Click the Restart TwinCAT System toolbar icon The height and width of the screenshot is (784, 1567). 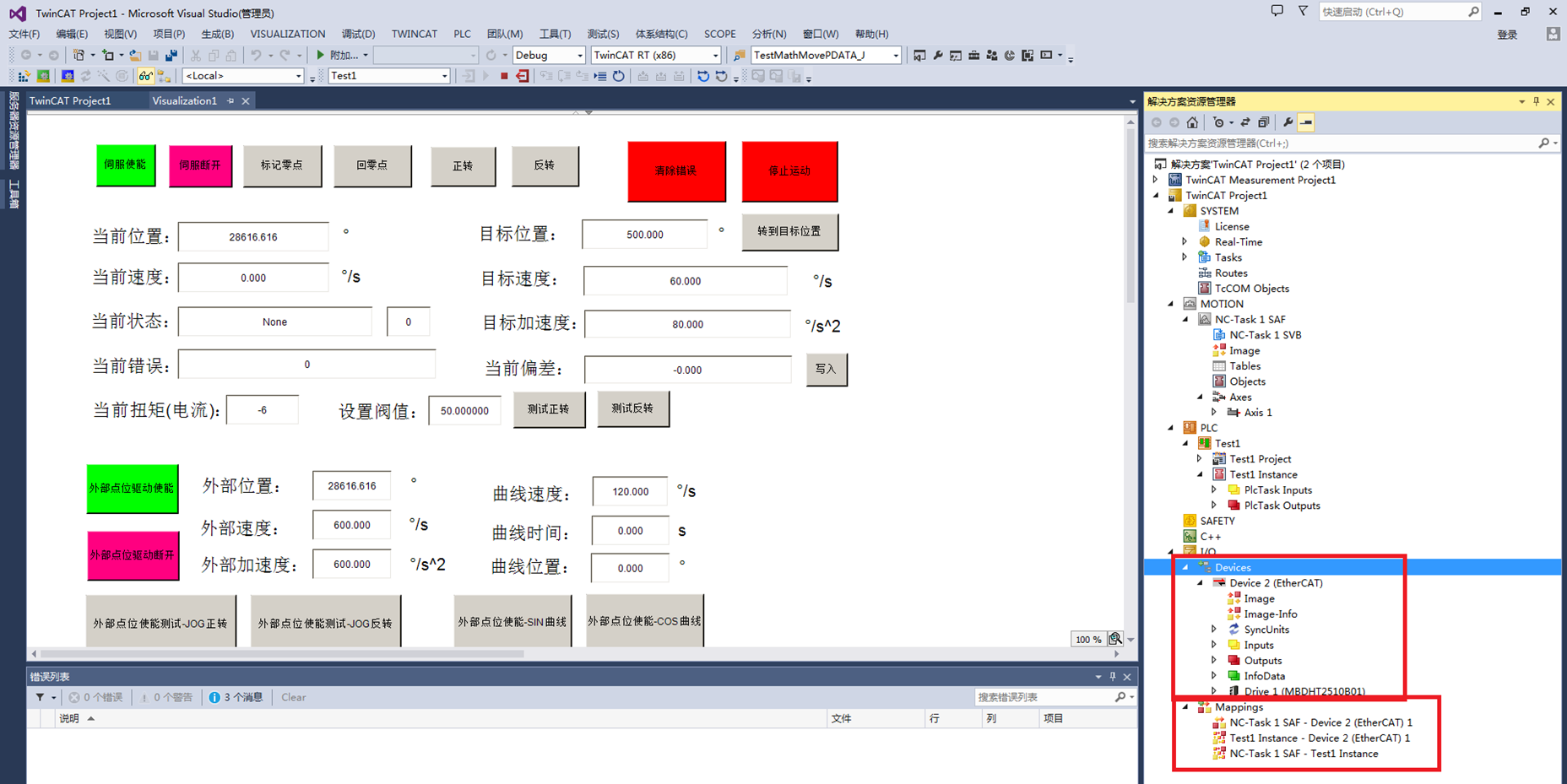click(43, 76)
